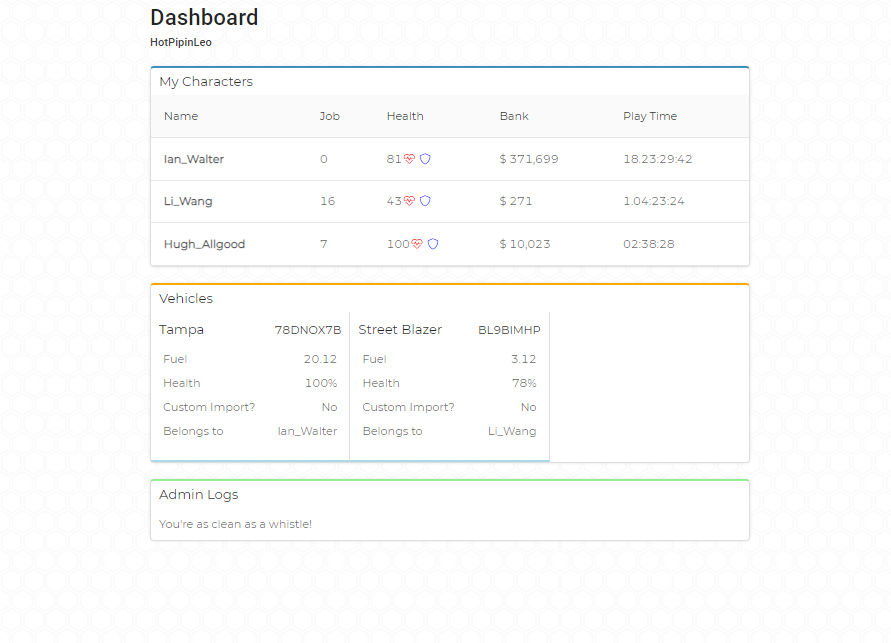Select the Tampa vehicle card title

(x=181, y=329)
